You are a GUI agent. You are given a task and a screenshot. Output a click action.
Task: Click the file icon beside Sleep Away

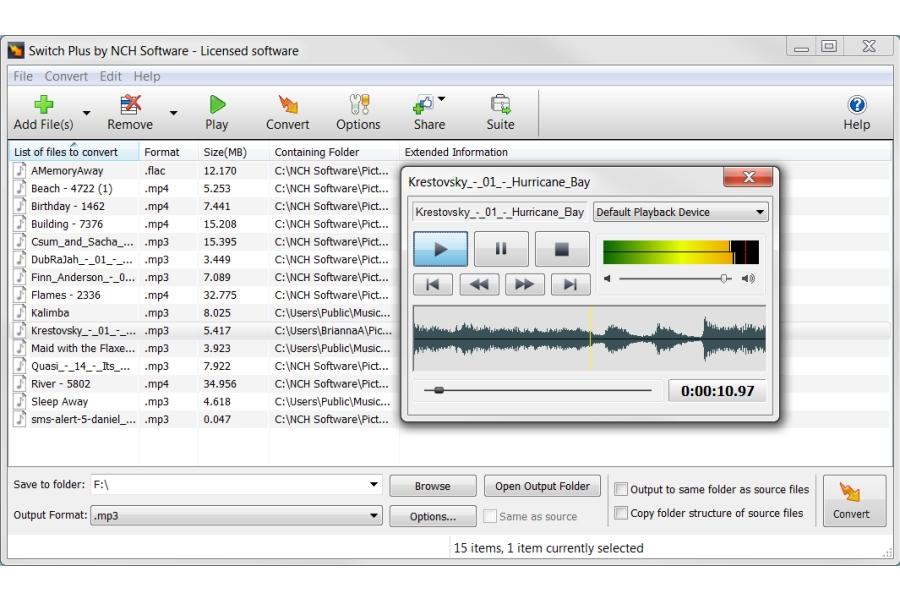coord(20,401)
